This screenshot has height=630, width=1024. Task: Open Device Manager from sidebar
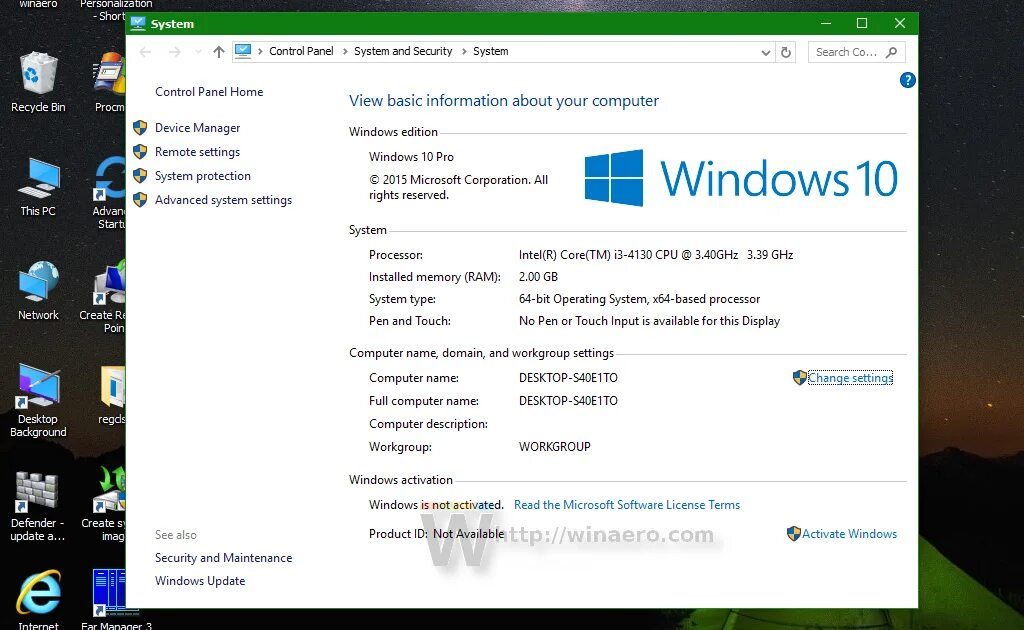pyautogui.click(x=197, y=128)
